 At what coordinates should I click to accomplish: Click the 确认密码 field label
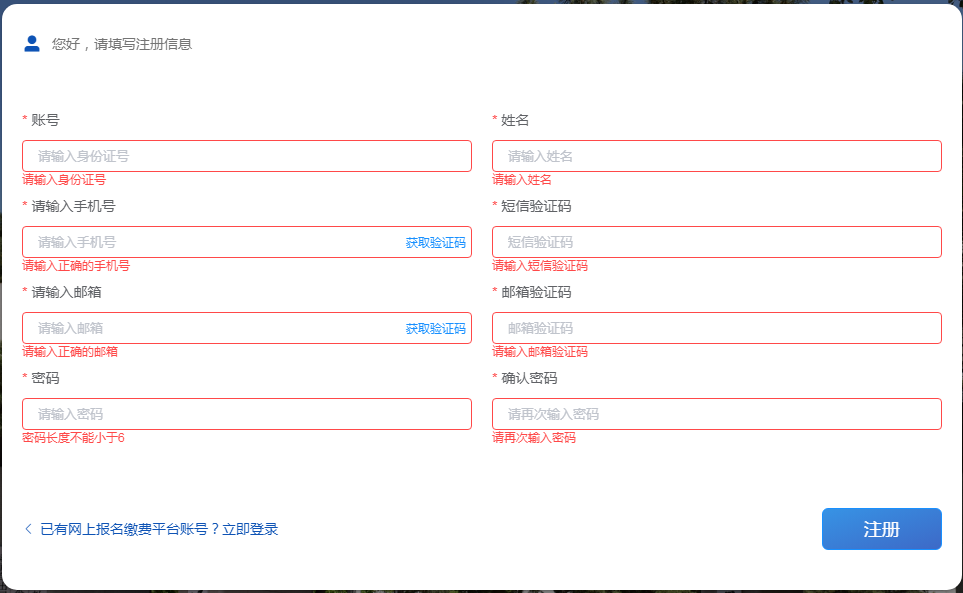tap(529, 378)
